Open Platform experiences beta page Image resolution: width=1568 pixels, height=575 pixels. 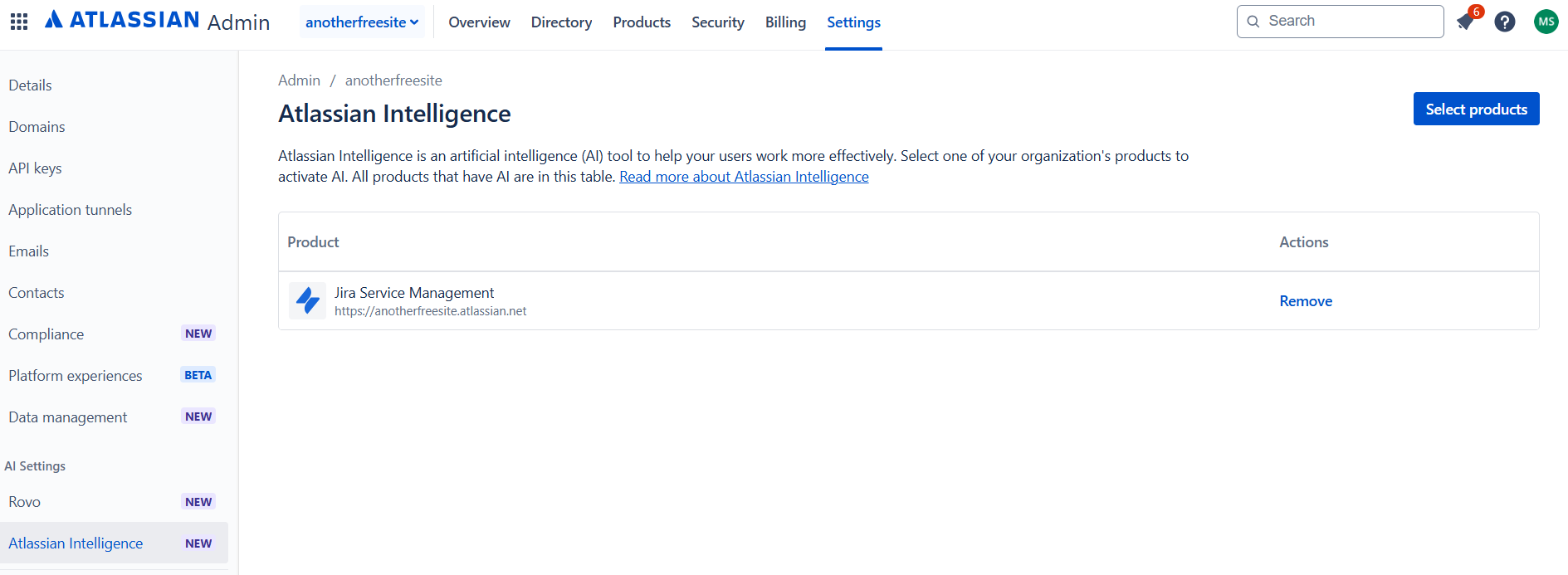click(x=76, y=376)
